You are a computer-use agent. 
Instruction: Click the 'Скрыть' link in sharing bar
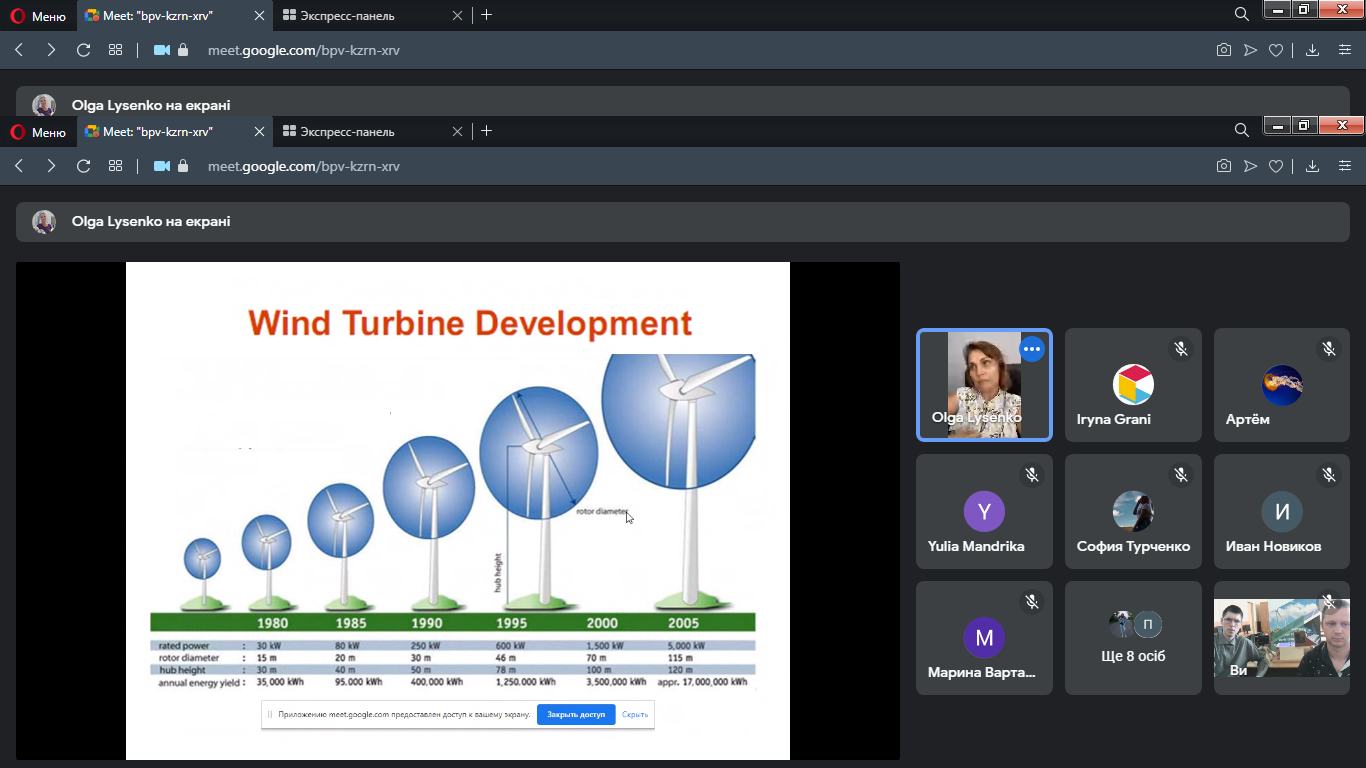635,714
